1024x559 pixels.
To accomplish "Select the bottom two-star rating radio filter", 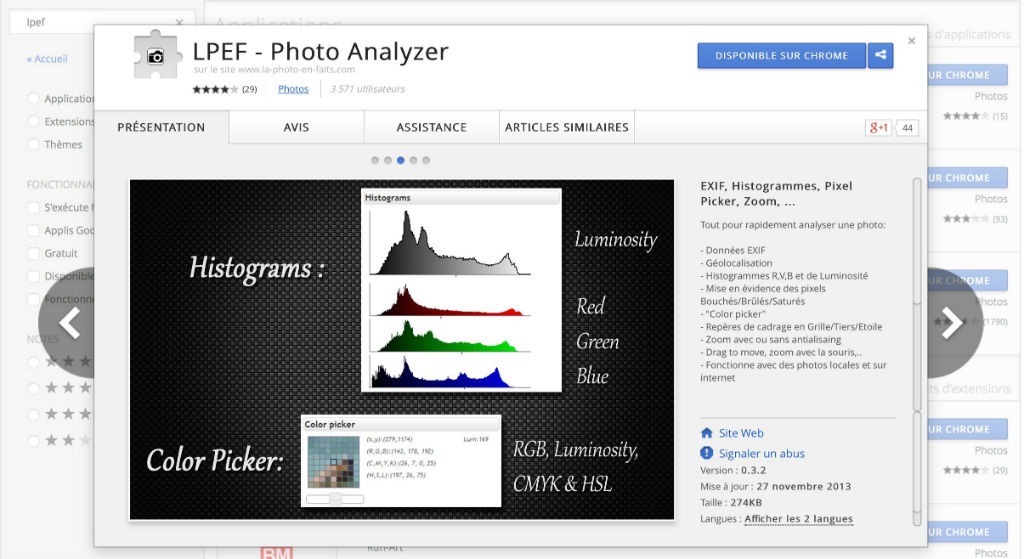I will pyautogui.click(x=33, y=441).
